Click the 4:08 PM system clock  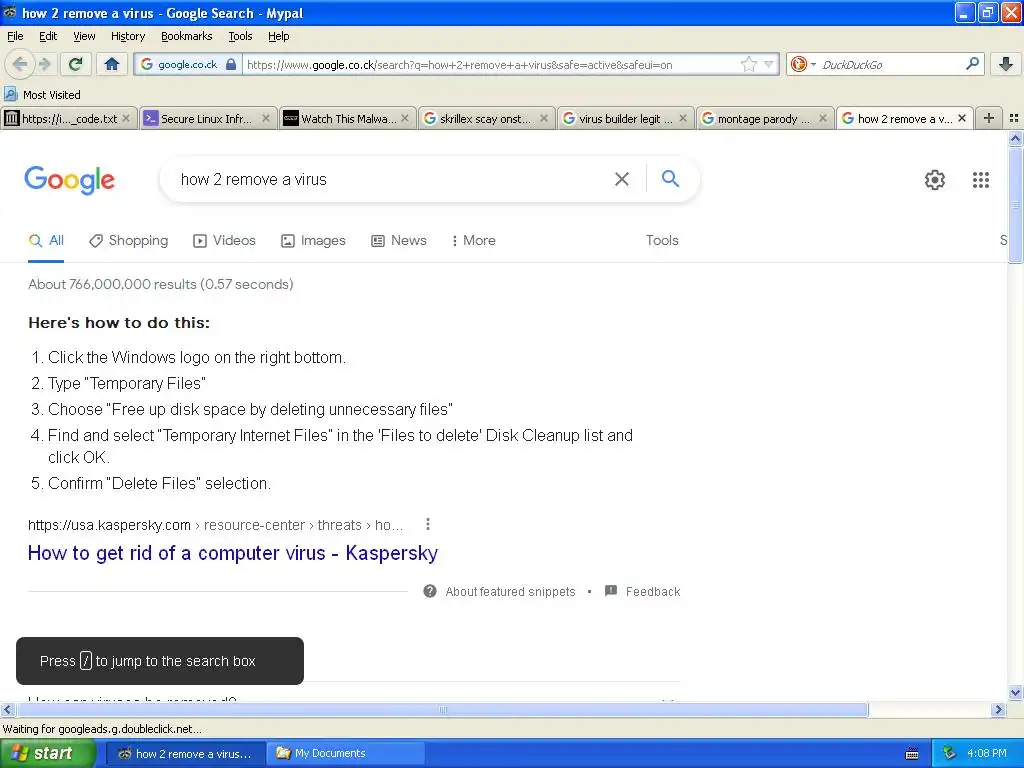click(x=987, y=753)
